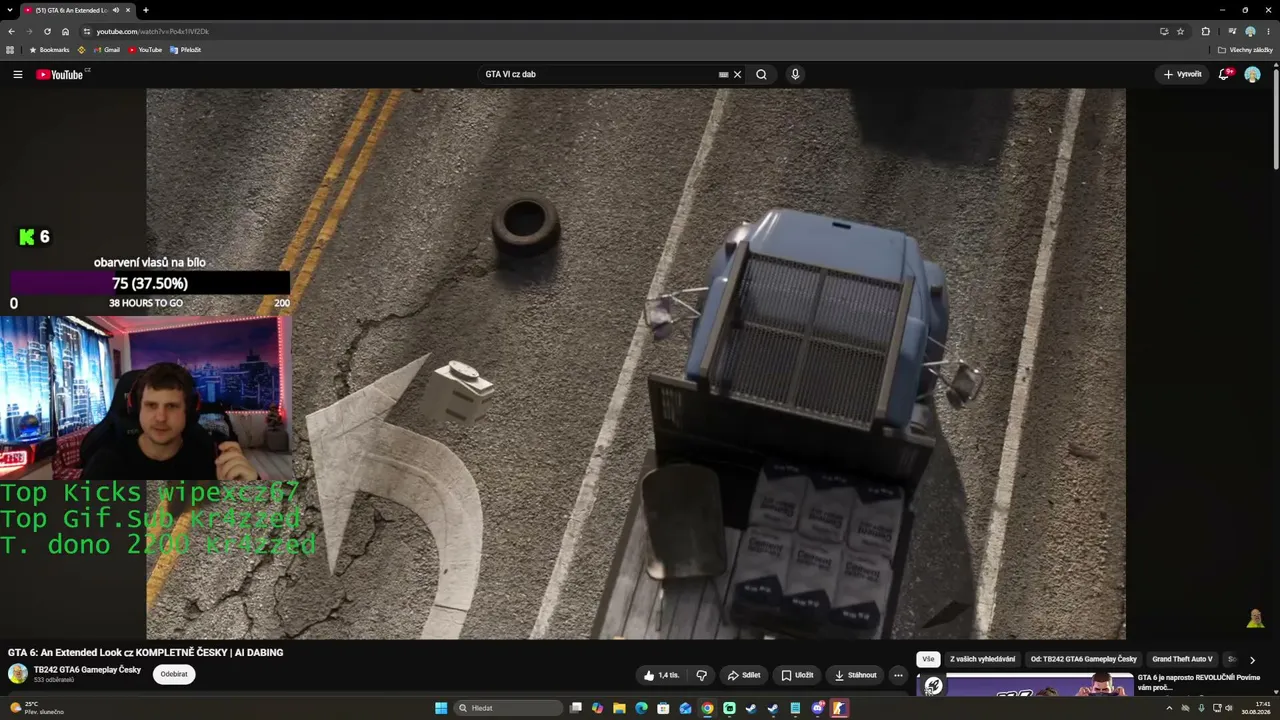Save the video with Uložit
This screenshot has width=1280, height=720.
(x=797, y=675)
